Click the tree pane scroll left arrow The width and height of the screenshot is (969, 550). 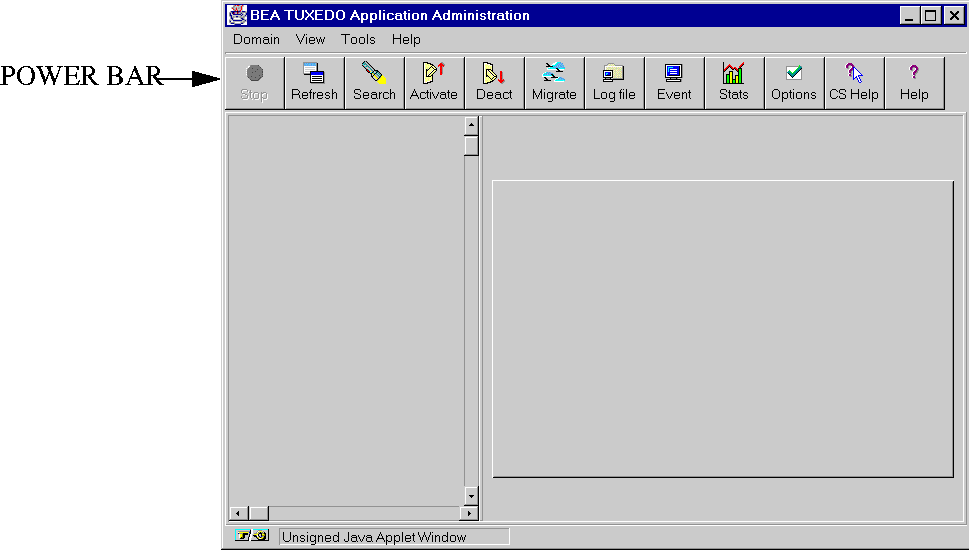click(x=239, y=513)
